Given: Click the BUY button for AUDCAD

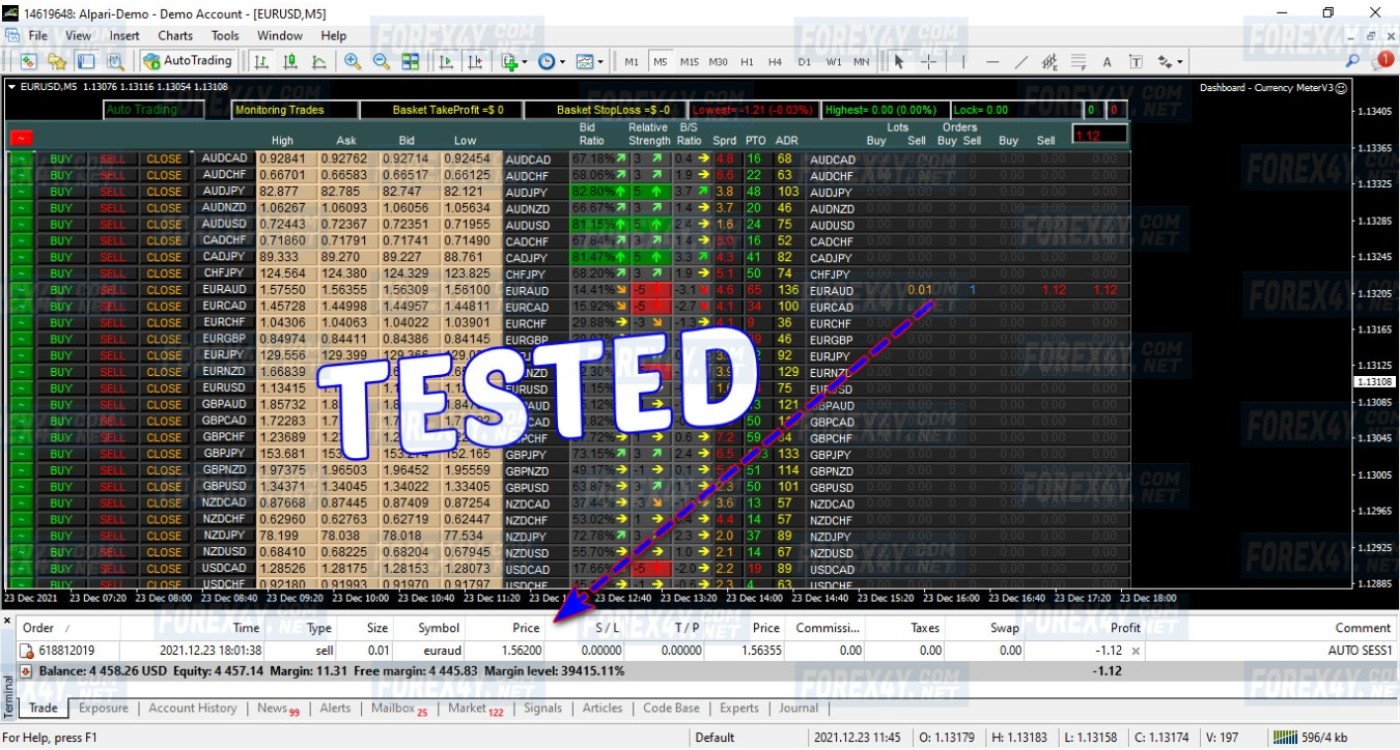Looking at the screenshot, I should coord(61,159).
